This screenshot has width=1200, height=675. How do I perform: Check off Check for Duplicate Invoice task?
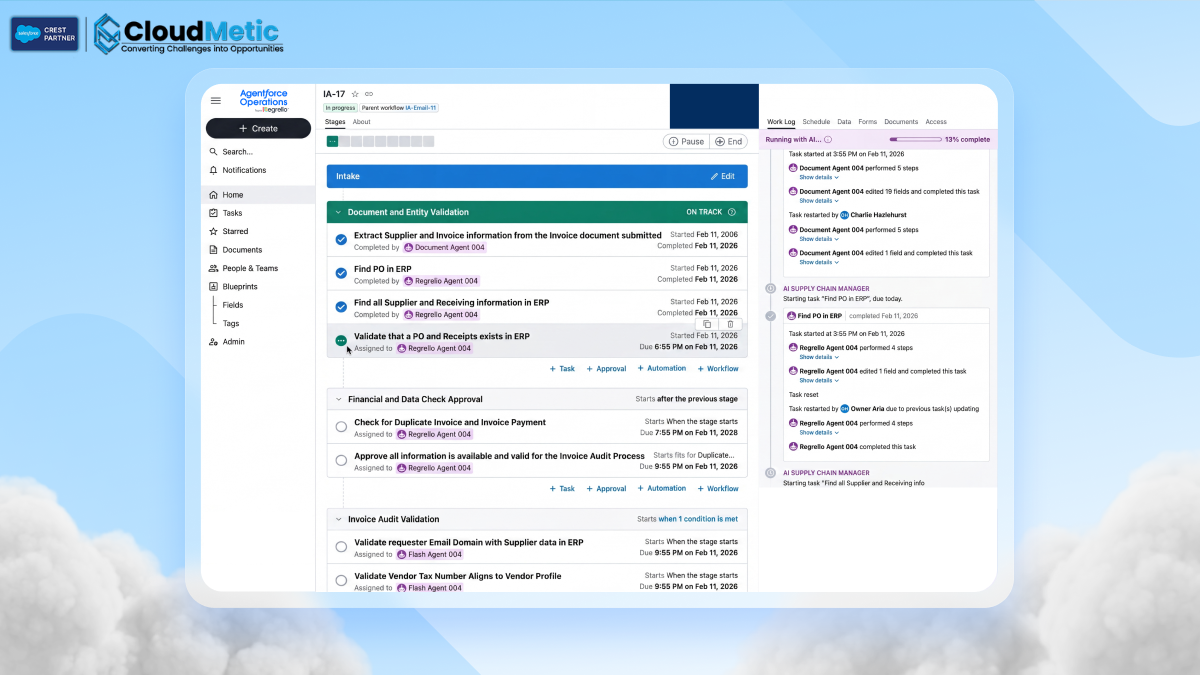pyautogui.click(x=341, y=427)
